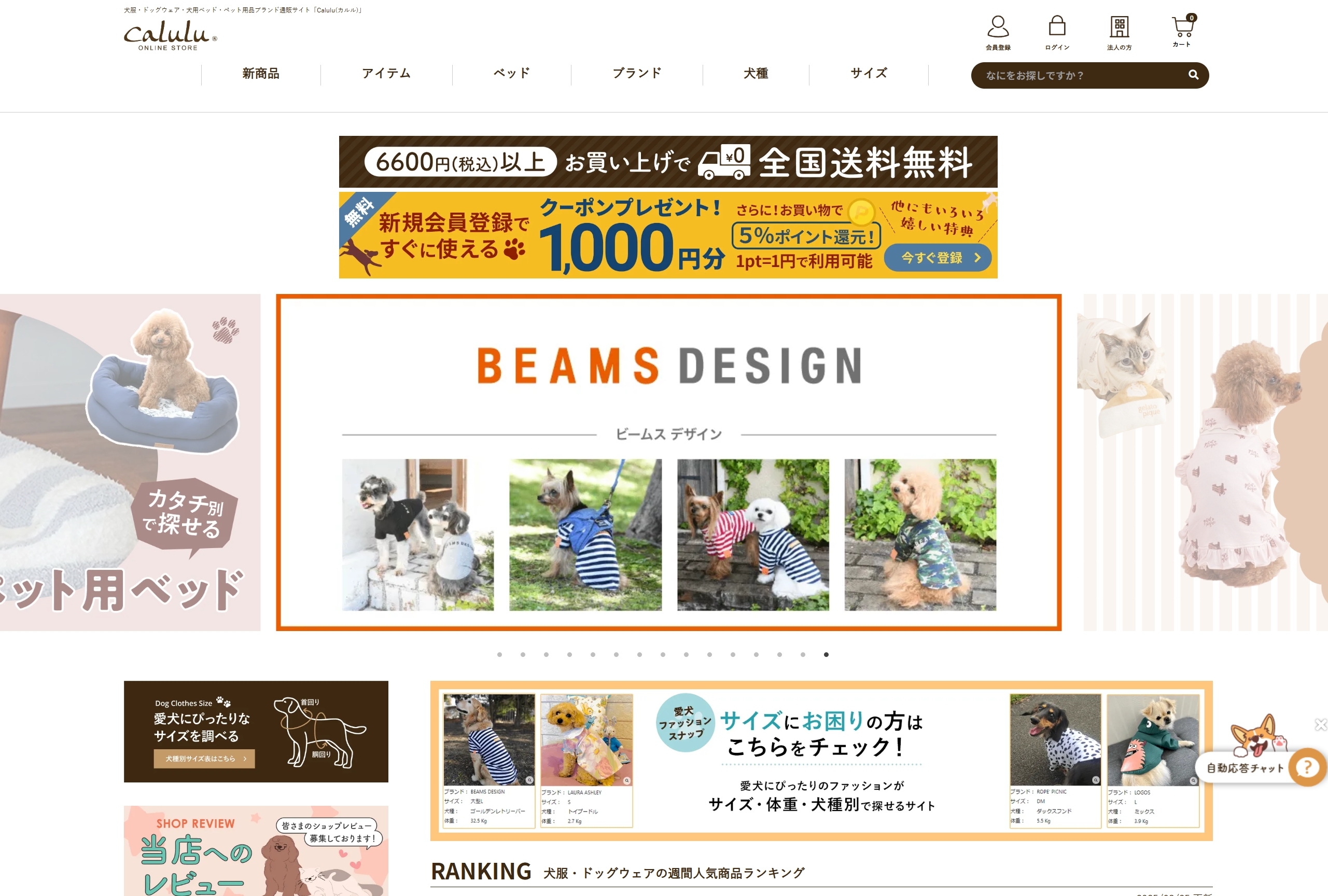Go to the 新商品 menu item
This screenshot has width=1328, height=896.
261,73
